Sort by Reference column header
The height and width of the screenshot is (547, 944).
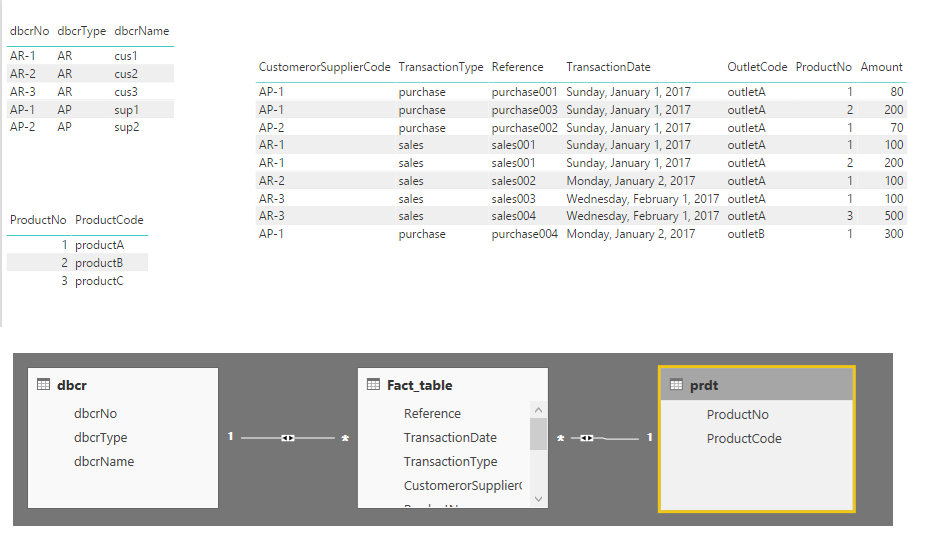(x=517, y=67)
